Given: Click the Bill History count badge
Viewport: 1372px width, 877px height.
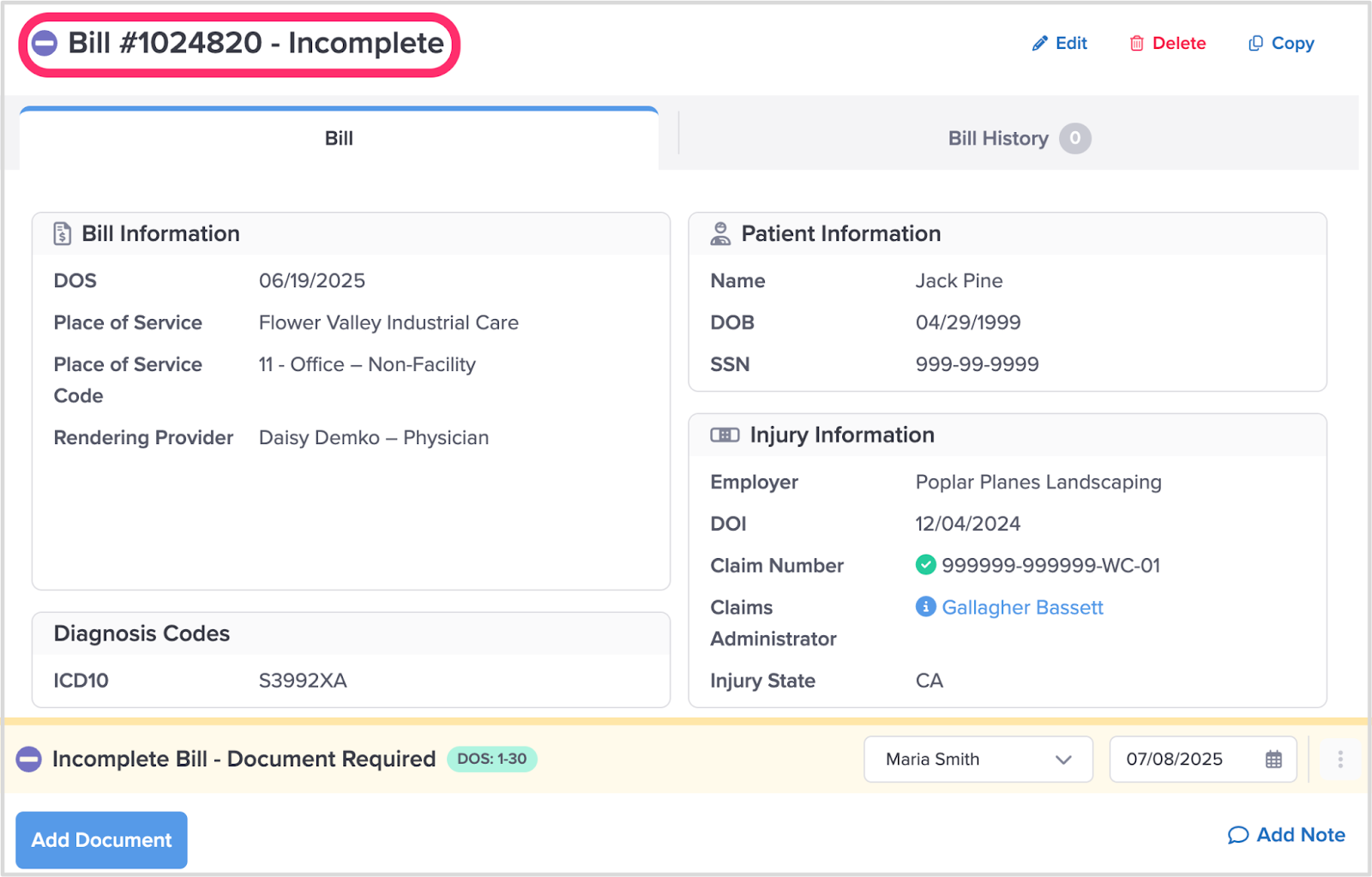Looking at the screenshot, I should (x=1074, y=139).
